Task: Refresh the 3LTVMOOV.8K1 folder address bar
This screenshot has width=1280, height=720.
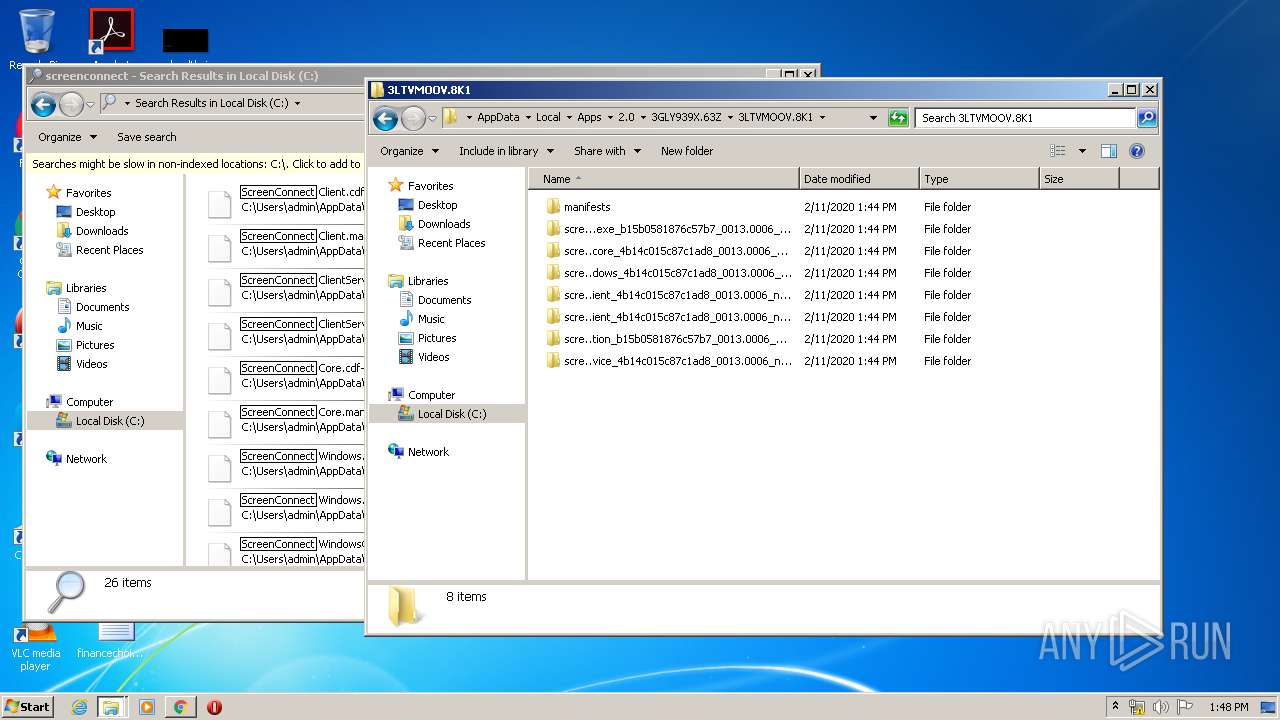Action: click(898, 118)
